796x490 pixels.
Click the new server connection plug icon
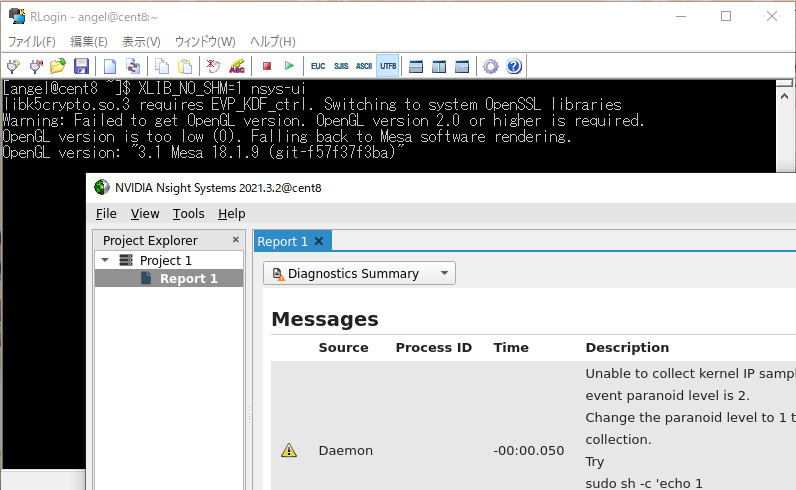13,66
